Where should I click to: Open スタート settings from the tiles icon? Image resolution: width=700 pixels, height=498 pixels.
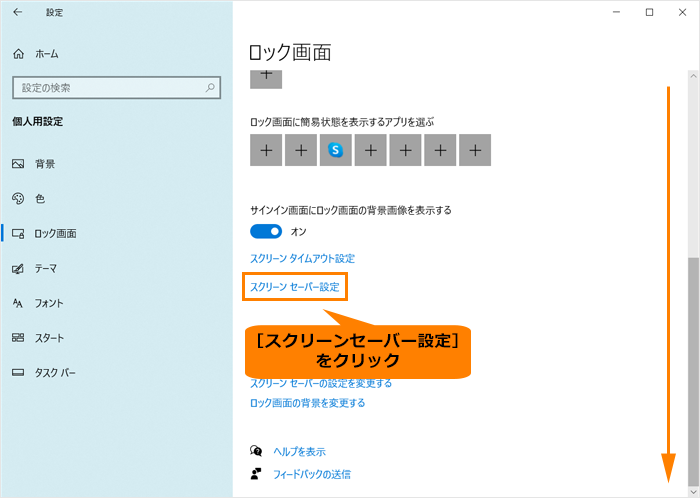click(x=18, y=338)
